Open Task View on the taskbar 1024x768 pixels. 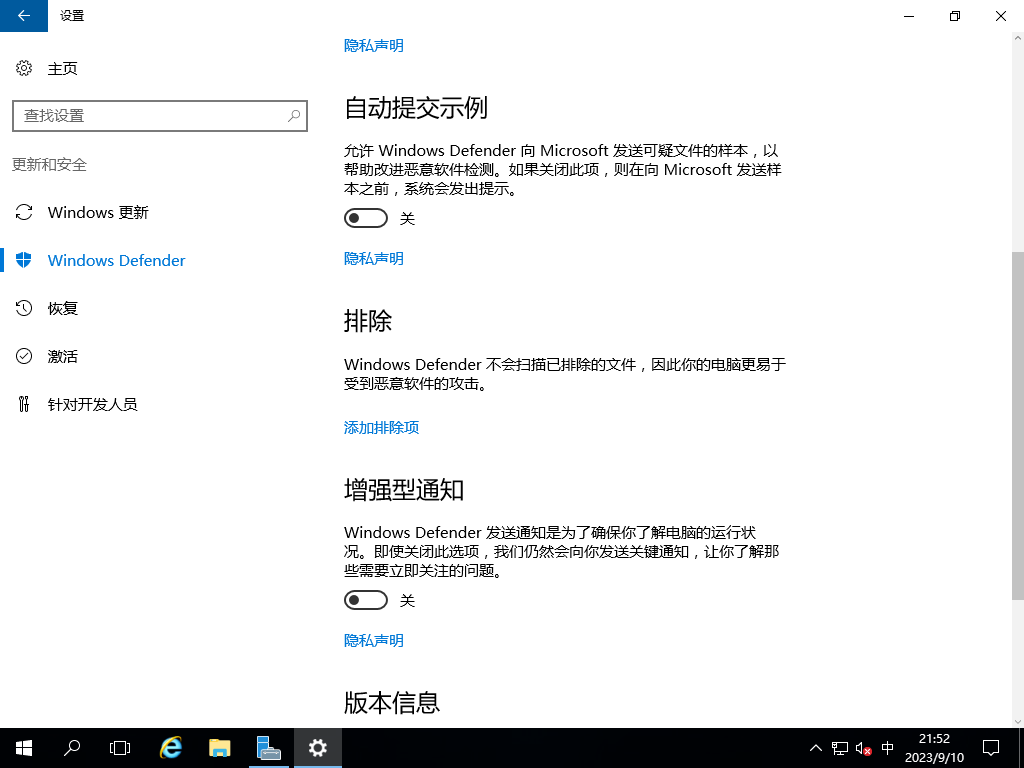pyautogui.click(x=120, y=748)
